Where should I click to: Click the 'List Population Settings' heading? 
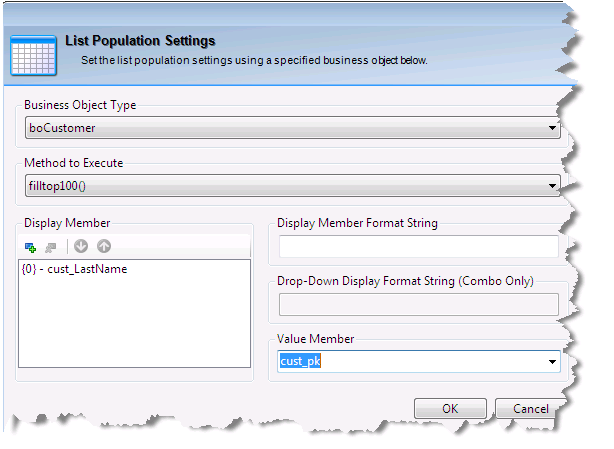point(140,41)
